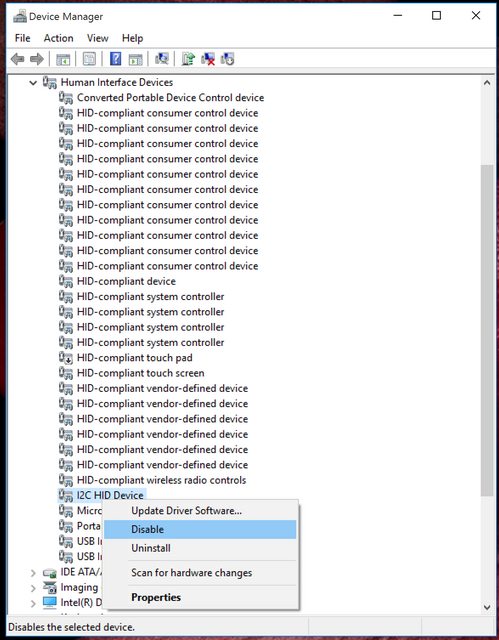Open the Properties toolbar icon

pyautogui.click(x=89, y=59)
